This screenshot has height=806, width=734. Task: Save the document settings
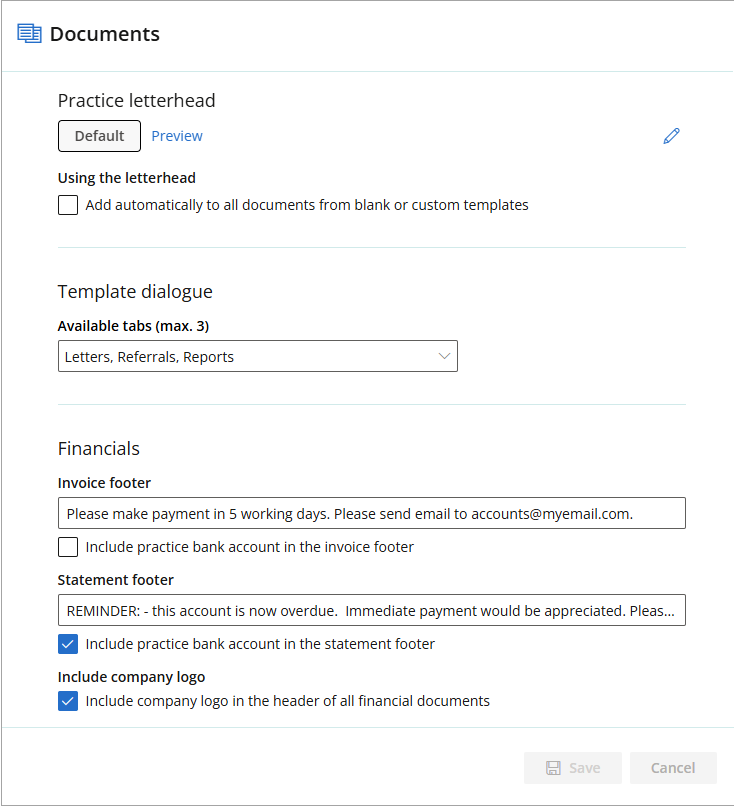tap(573, 768)
